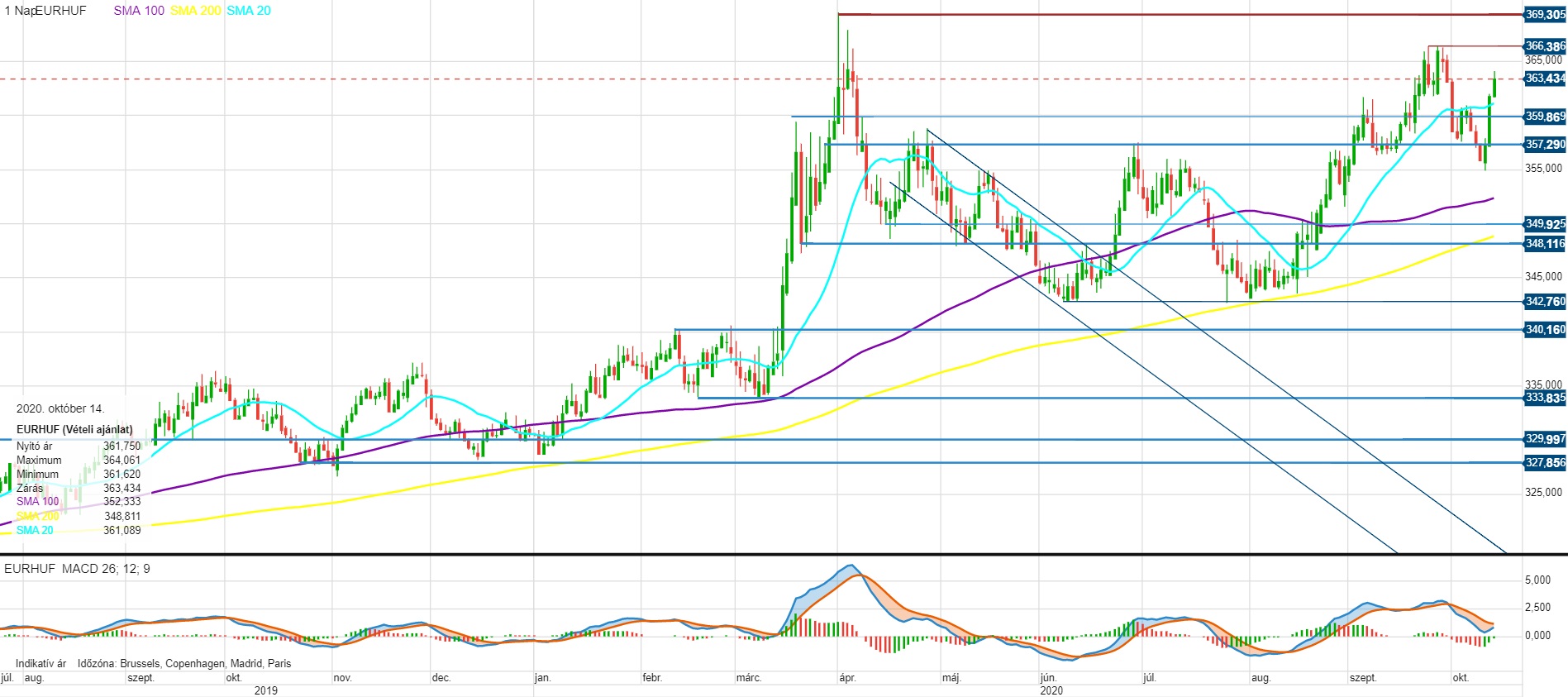Select the 'febr.' month on time axis
The height and width of the screenshot is (697, 1568).
tap(652, 678)
